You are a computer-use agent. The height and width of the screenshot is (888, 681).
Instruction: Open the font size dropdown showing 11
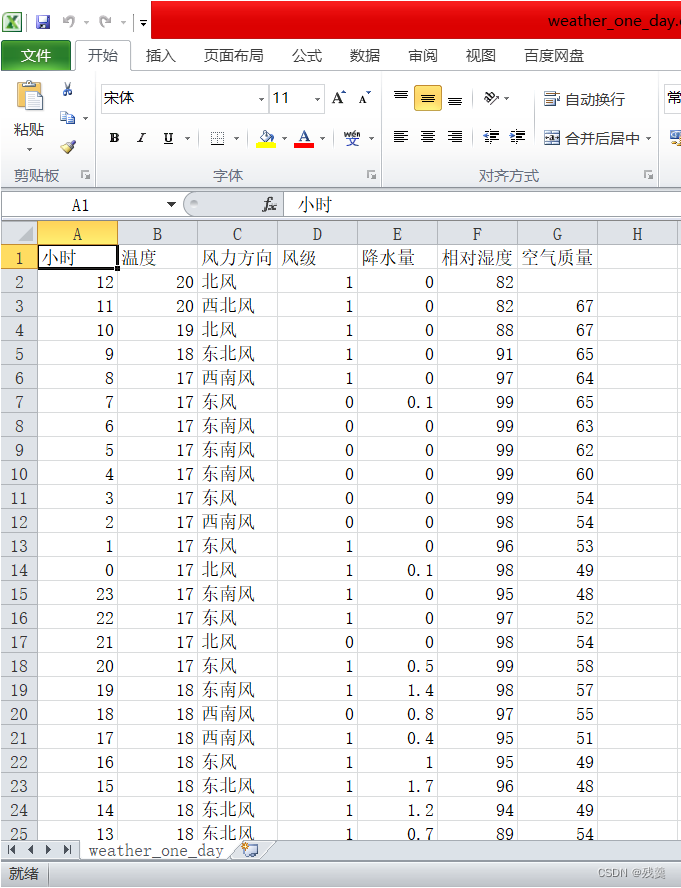click(317, 99)
